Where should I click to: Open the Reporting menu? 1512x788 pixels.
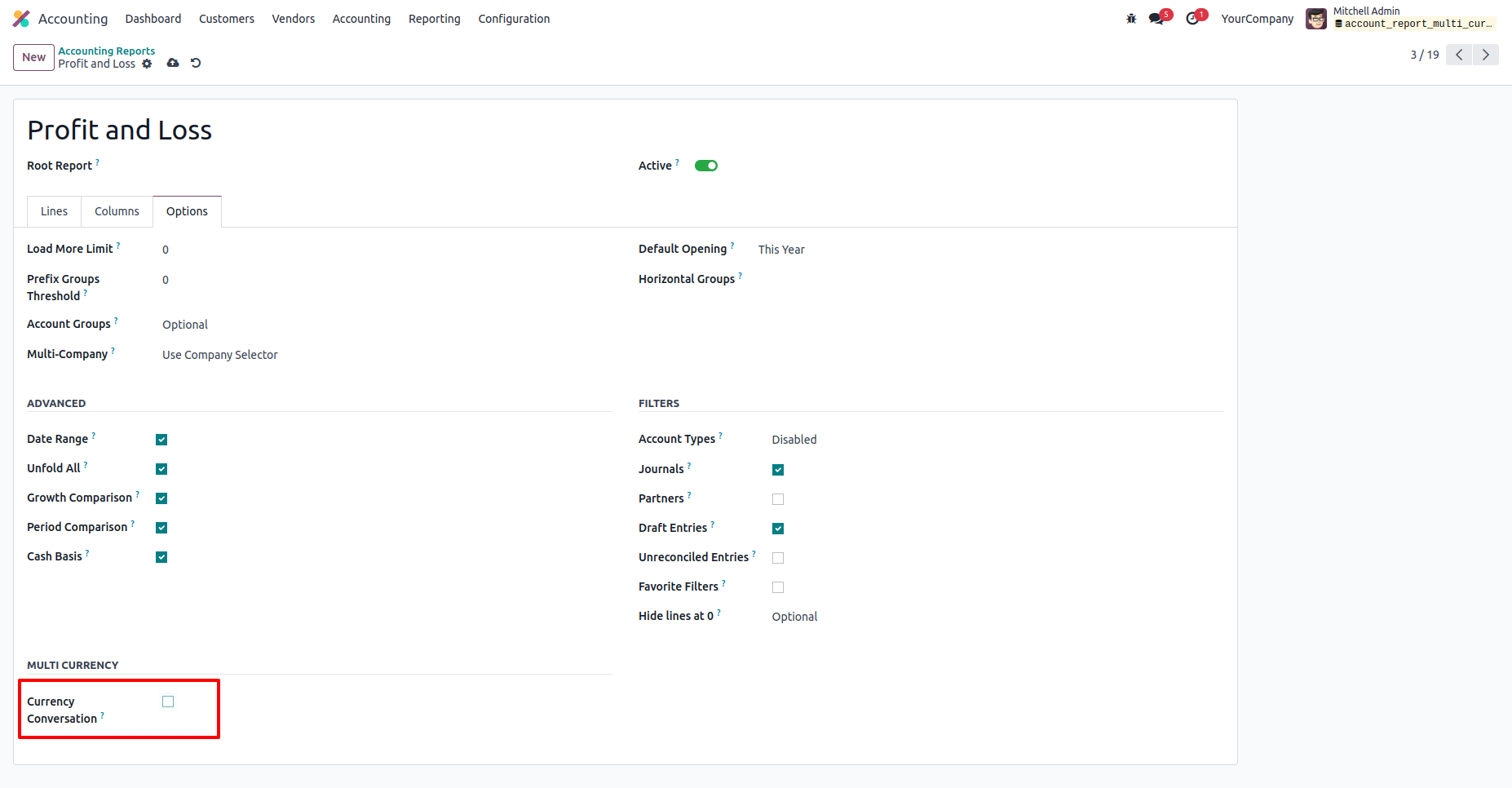click(435, 19)
